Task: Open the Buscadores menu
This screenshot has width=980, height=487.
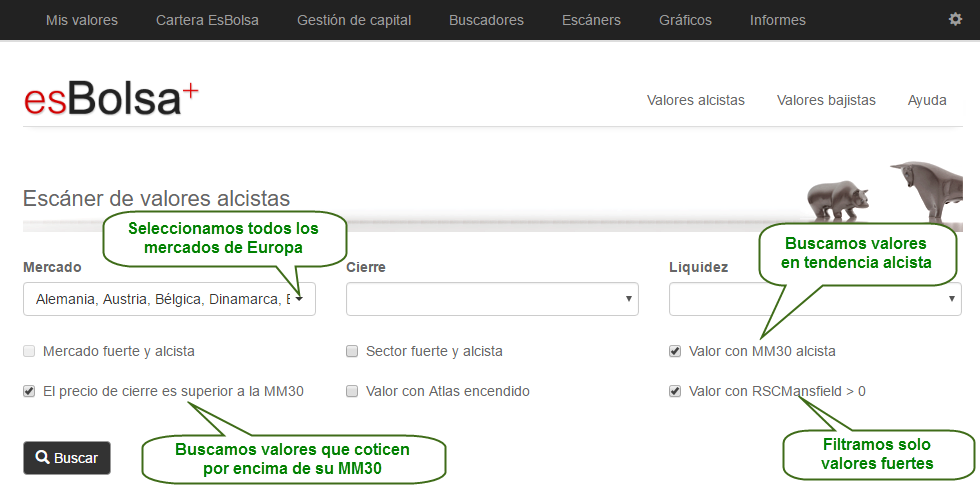Action: pyautogui.click(x=486, y=20)
